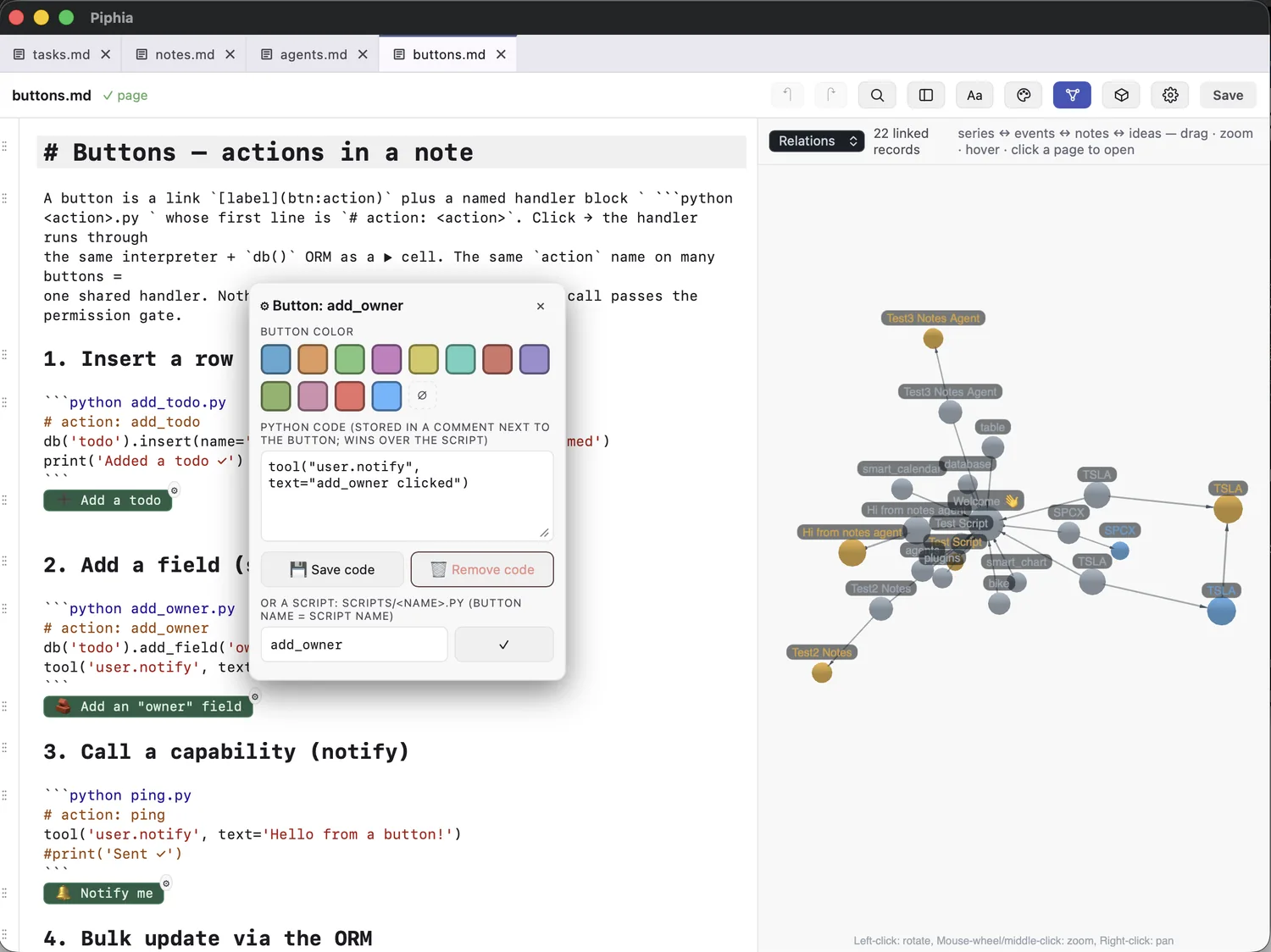Run the Add an "owner" field button
This screenshot has height=952, width=1271.
148,706
